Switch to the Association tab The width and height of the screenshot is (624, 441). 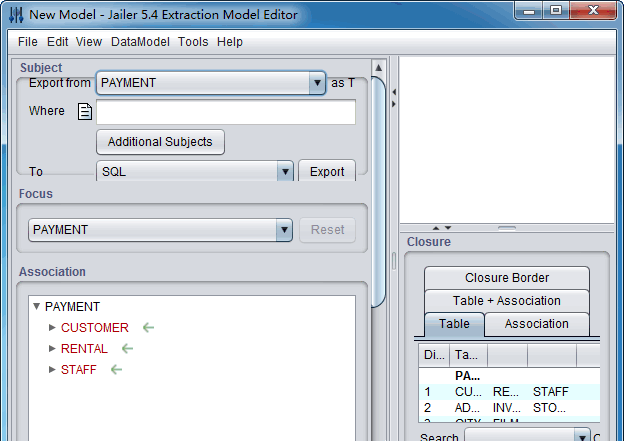tap(536, 324)
